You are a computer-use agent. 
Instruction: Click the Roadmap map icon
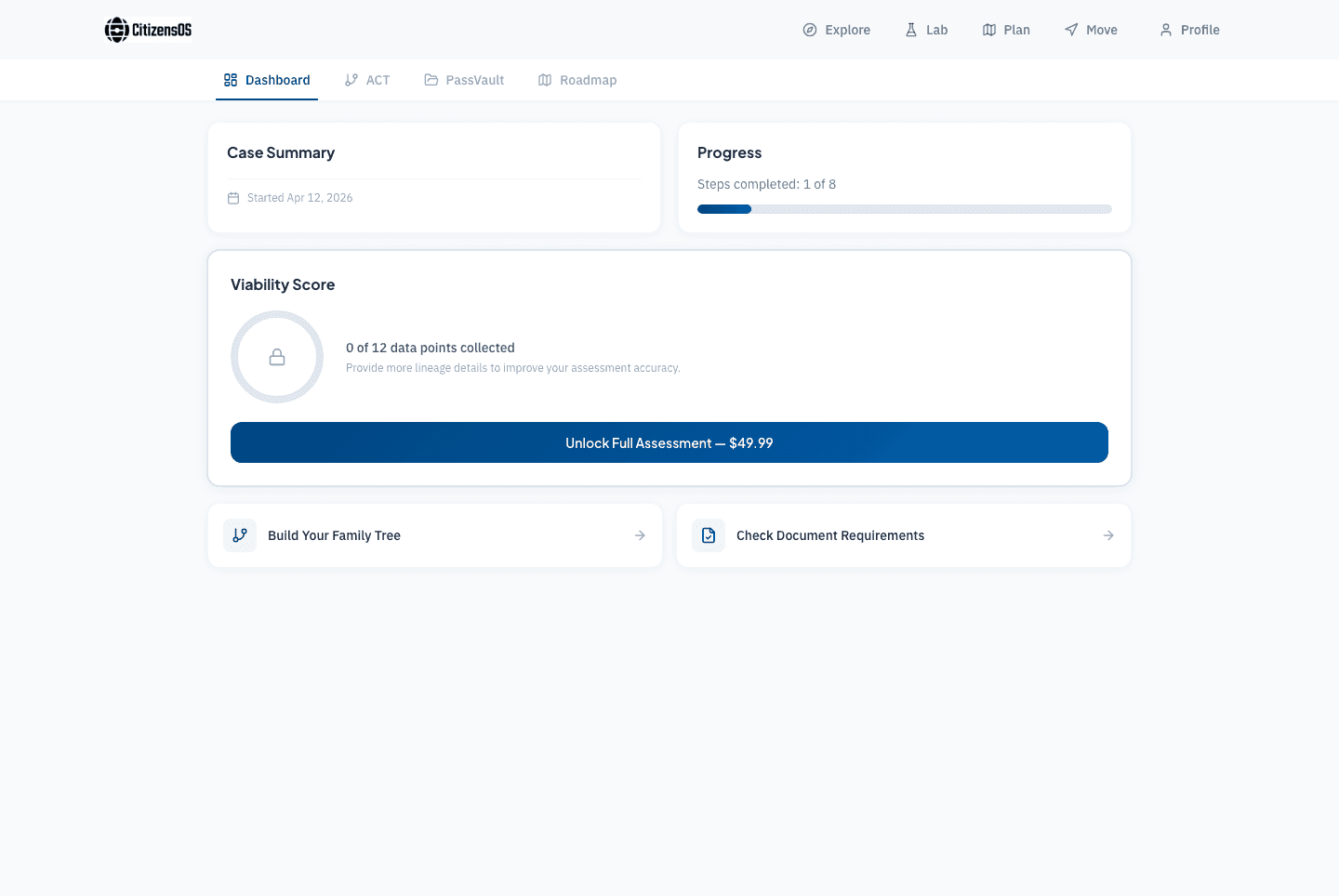coord(545,80)
